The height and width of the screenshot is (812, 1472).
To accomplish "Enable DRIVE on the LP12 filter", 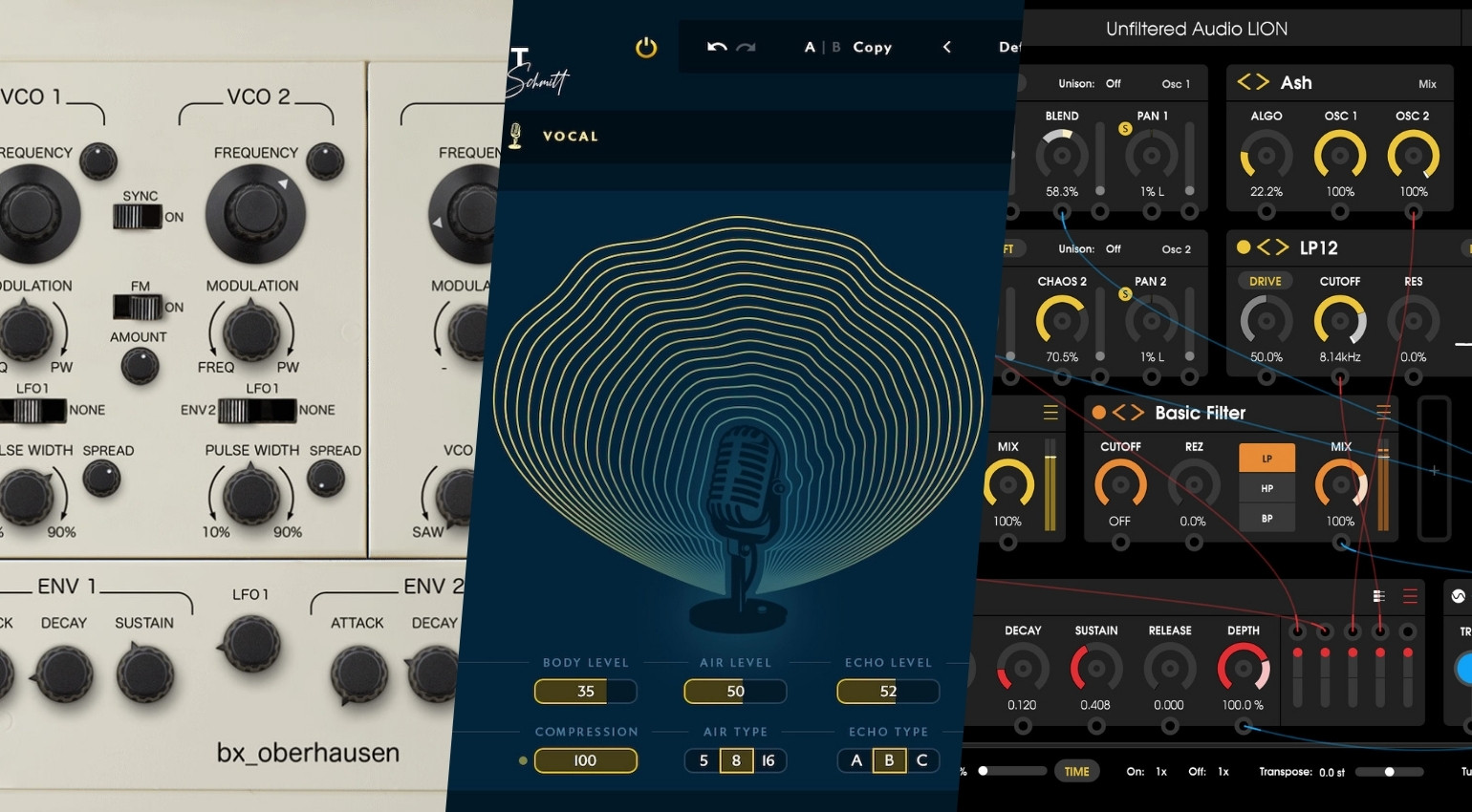I will [1266, 280].
